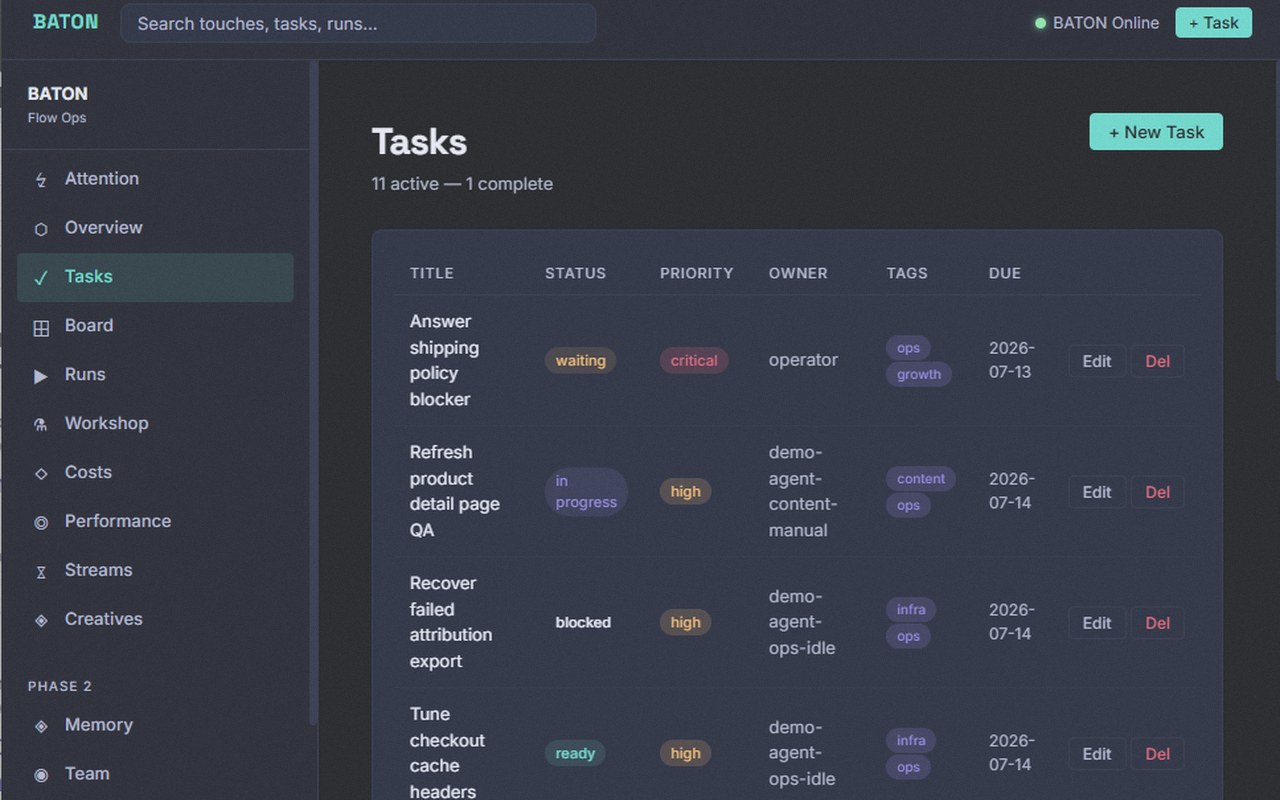Click the Attention lightning icon in sidebar
Viewport: 1280px width, 800px height.
click(41, 180)
